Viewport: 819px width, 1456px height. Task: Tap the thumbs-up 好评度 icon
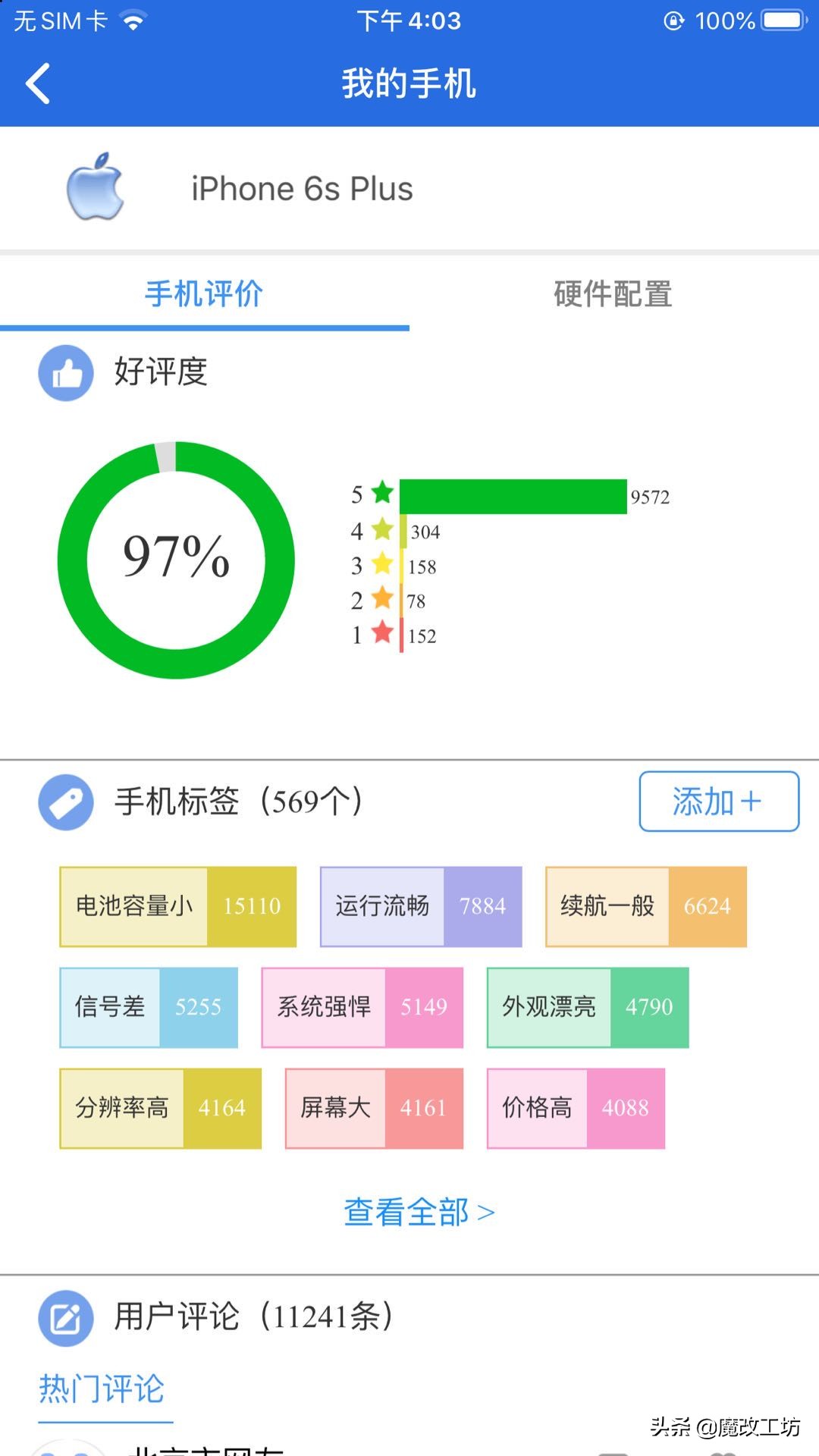click(x=66, y=373)
